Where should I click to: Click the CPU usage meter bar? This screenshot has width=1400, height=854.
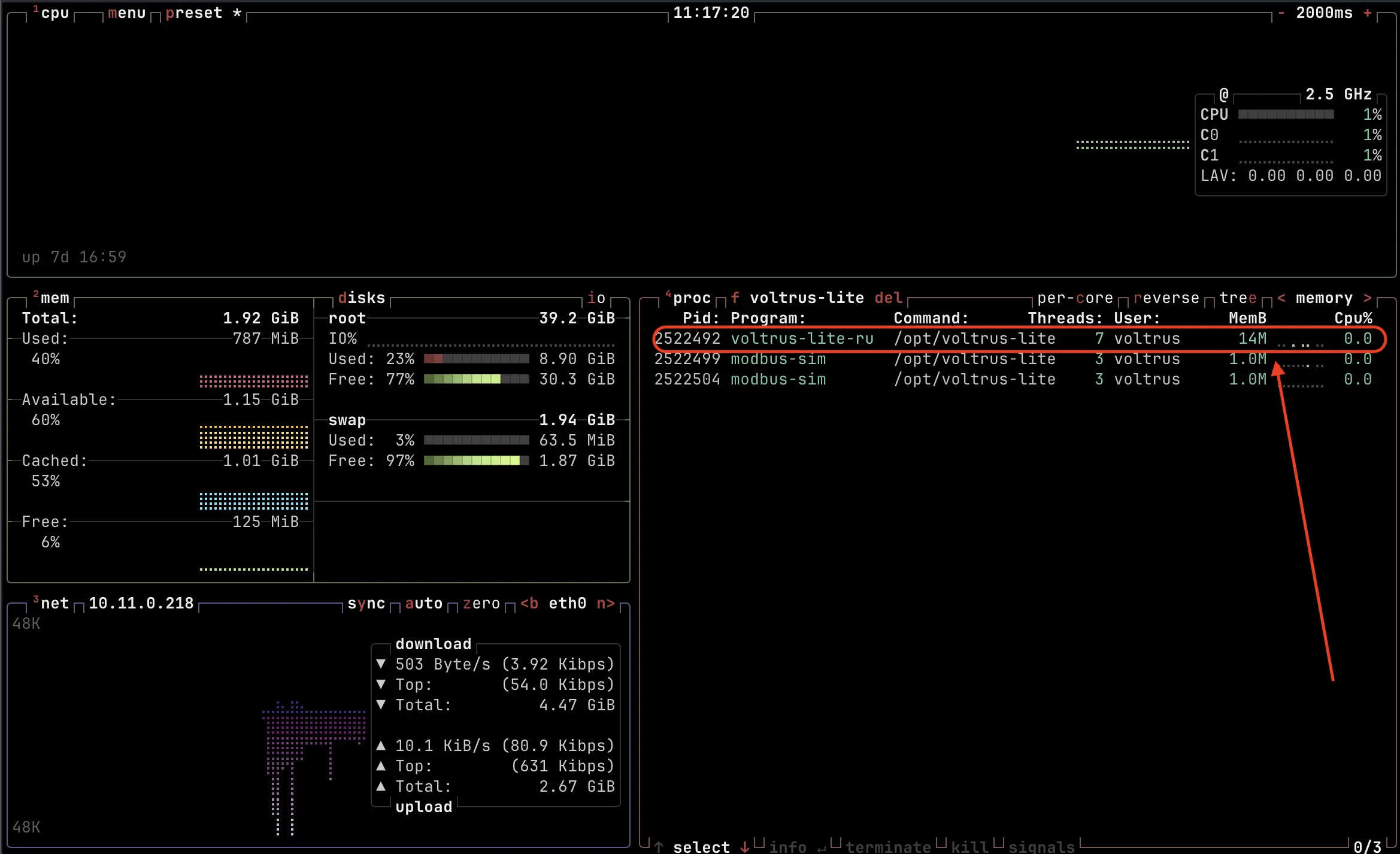(1286, 114)
